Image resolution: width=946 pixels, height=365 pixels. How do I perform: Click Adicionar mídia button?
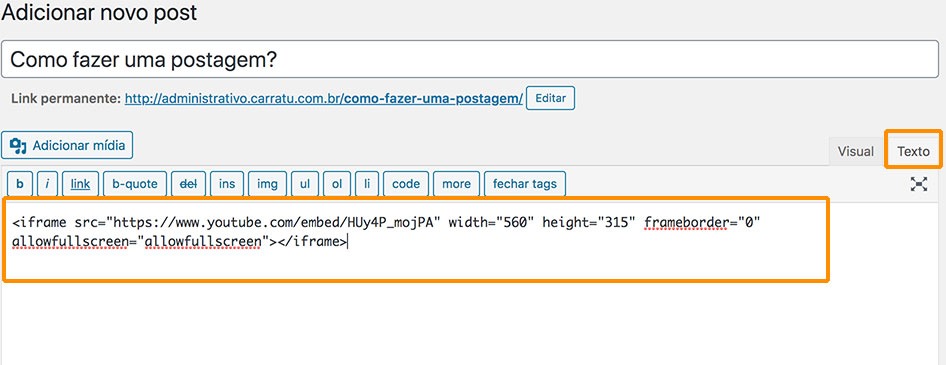coord(67,145)
